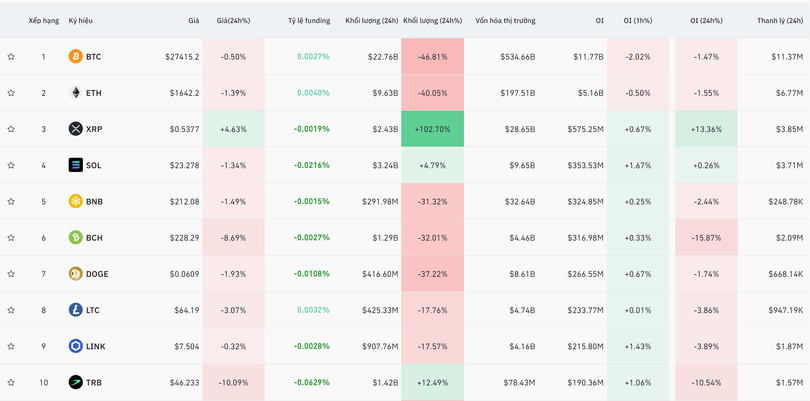Click the Chainlink (LINK) coin icon
The image size is (810, 401).
coord(75,346)
